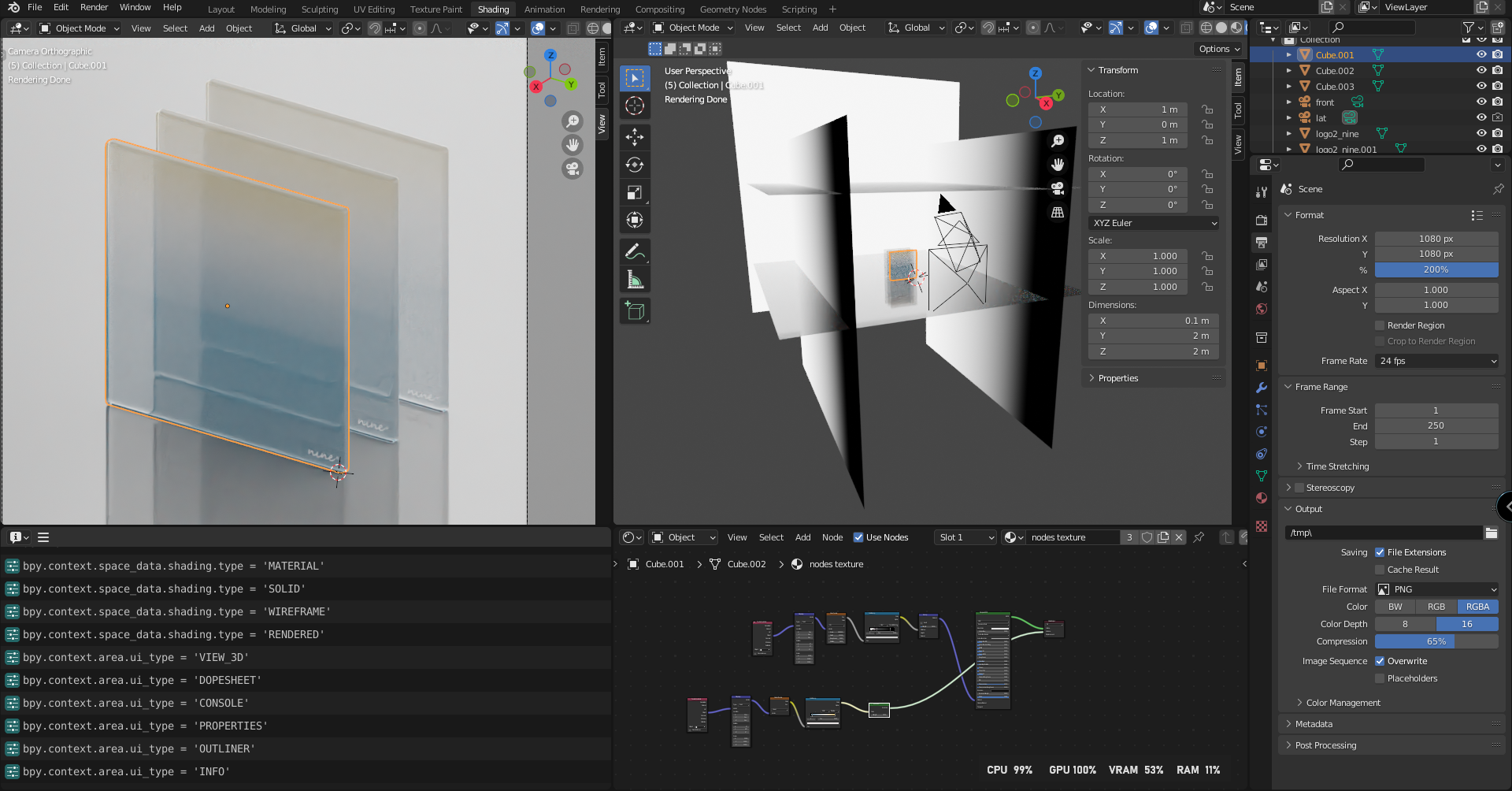The width and height of the screenshot is (1512, 791).
Task: Select the Add Cube tool
Action: coord(635,311)
